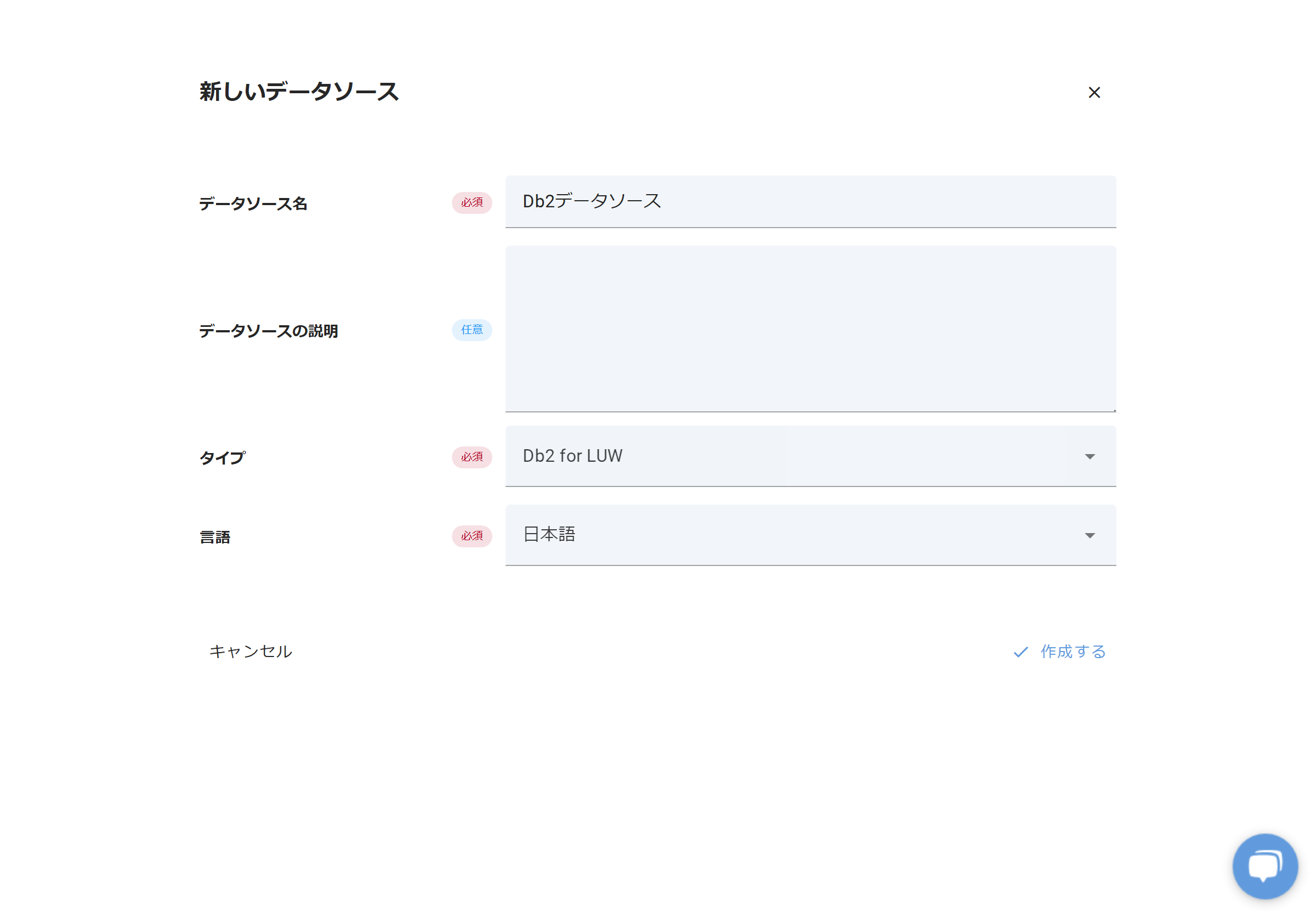
Task: Click the textarea resize handle corner
Action: 1114,409
